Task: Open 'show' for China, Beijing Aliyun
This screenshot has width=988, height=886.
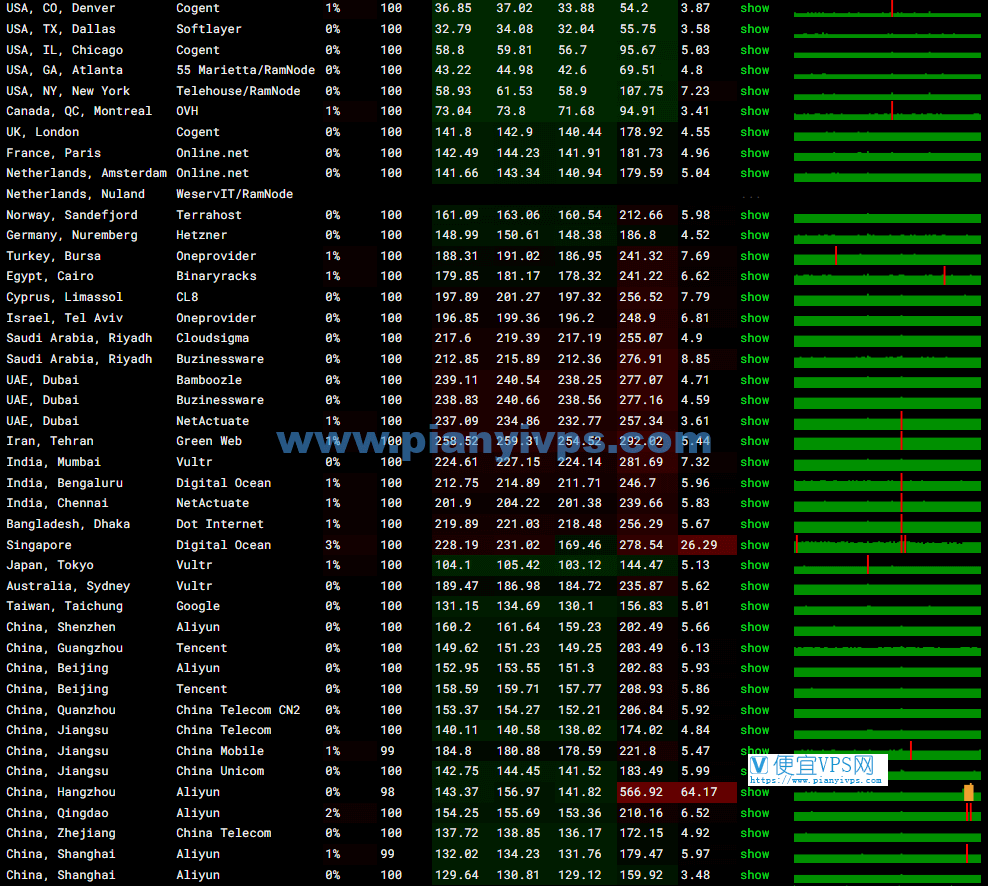Action: pyautogui.click(x=754, y=668)
